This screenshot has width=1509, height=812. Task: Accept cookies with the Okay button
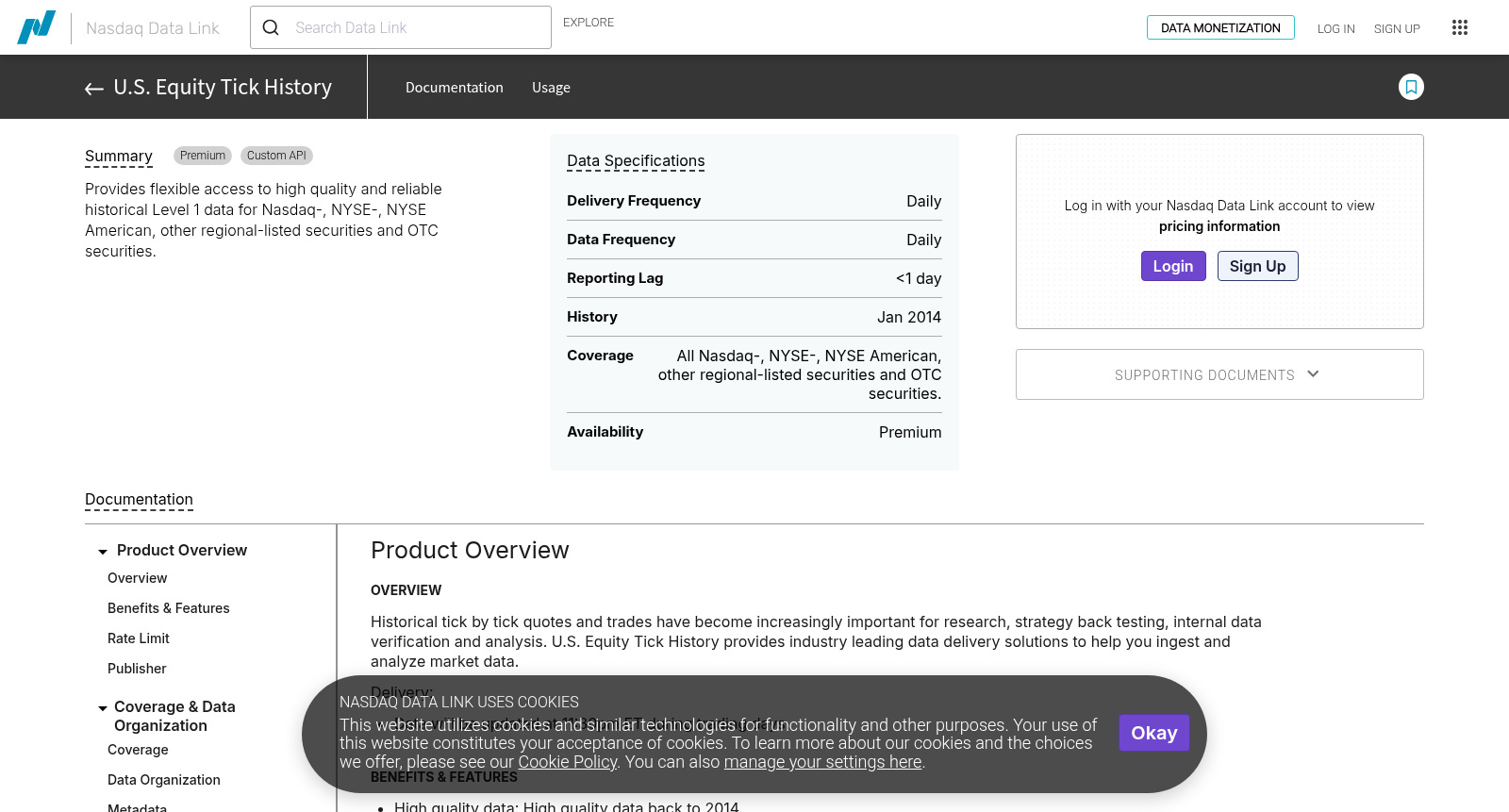(x=1154, y=733)
